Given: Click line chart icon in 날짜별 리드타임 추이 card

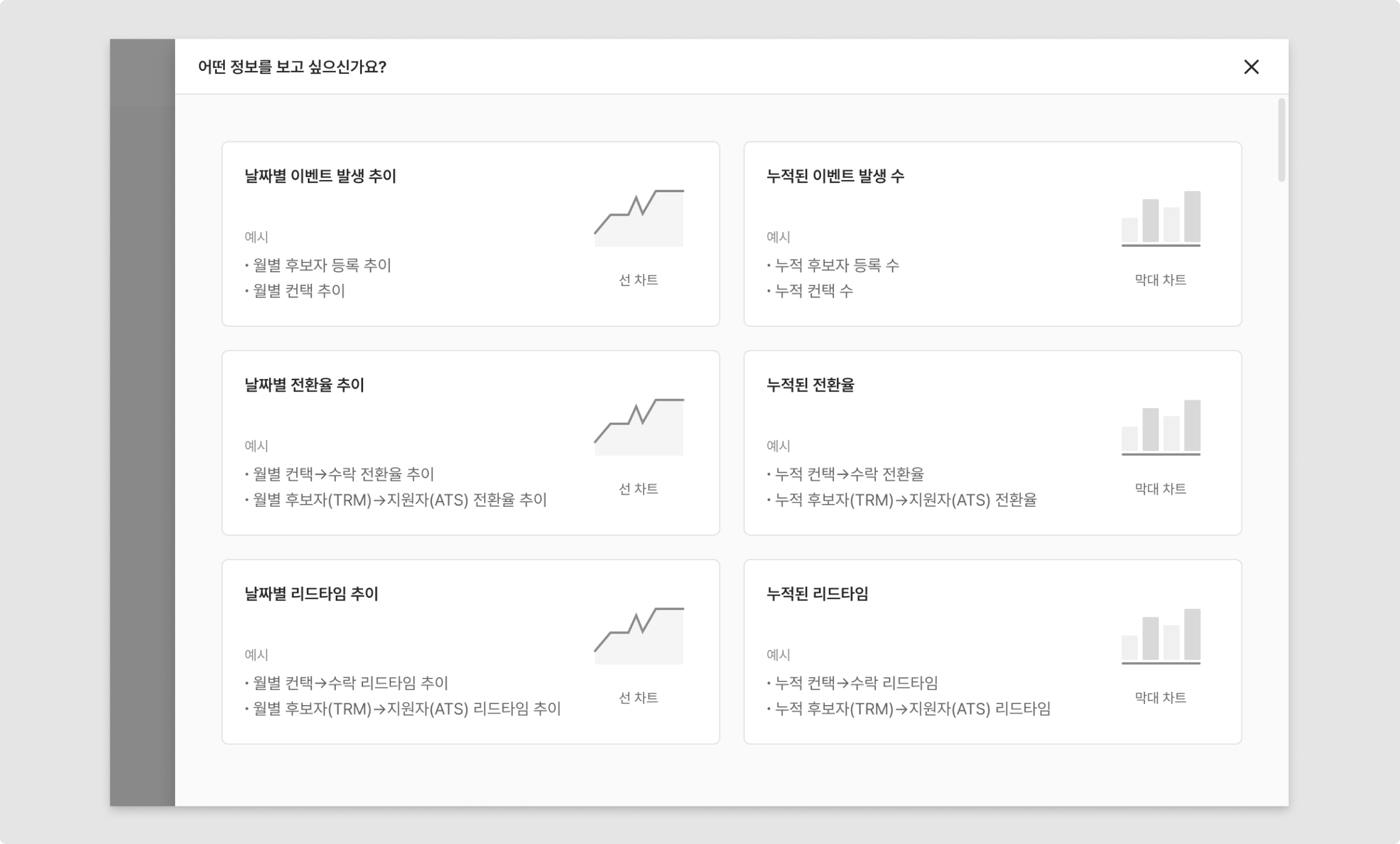Looking at the screenshot, I should pos(639,636).
